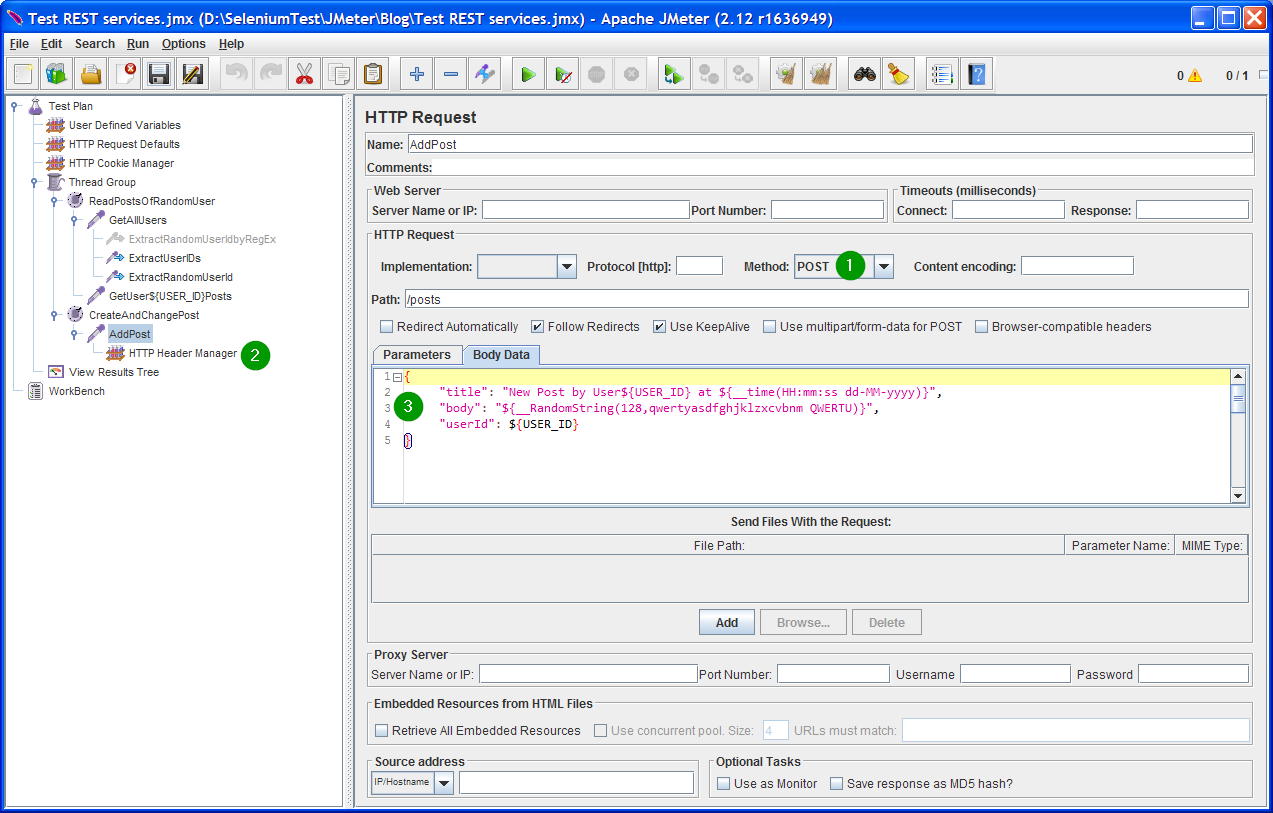Click the Expand All plus icon
This screenshot has height=813, width=1273.
417,74
